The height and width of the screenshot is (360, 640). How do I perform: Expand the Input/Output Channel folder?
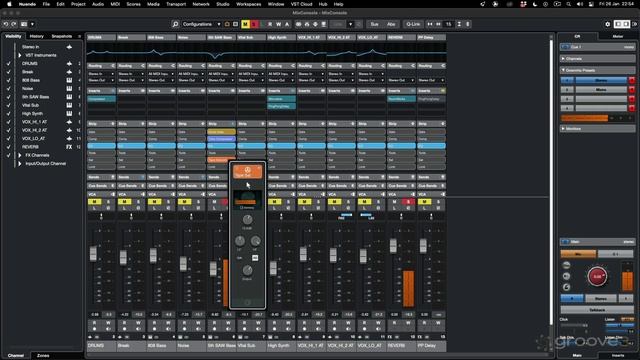20,164
